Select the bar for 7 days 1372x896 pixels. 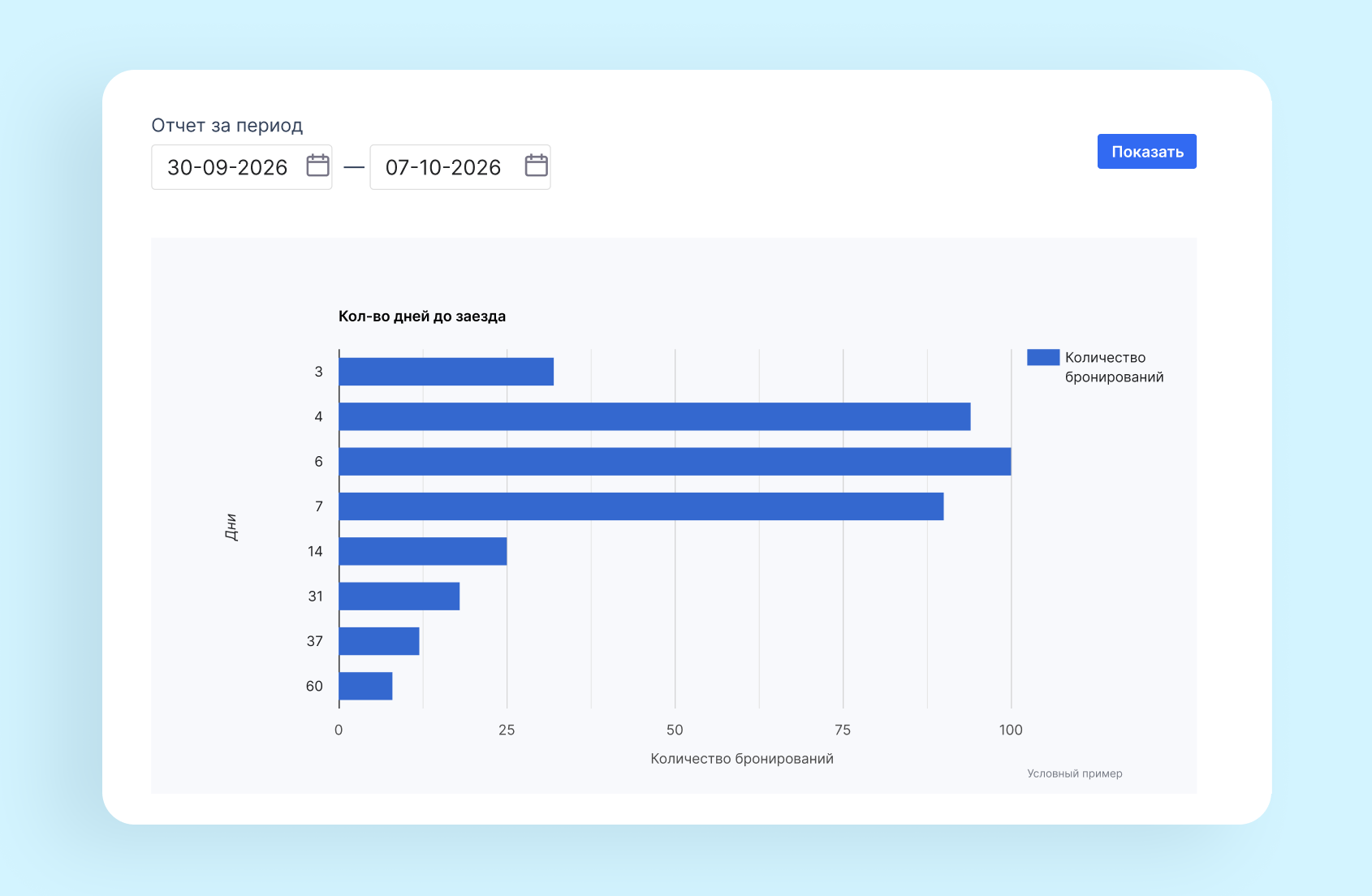click(x=641, y=506)
